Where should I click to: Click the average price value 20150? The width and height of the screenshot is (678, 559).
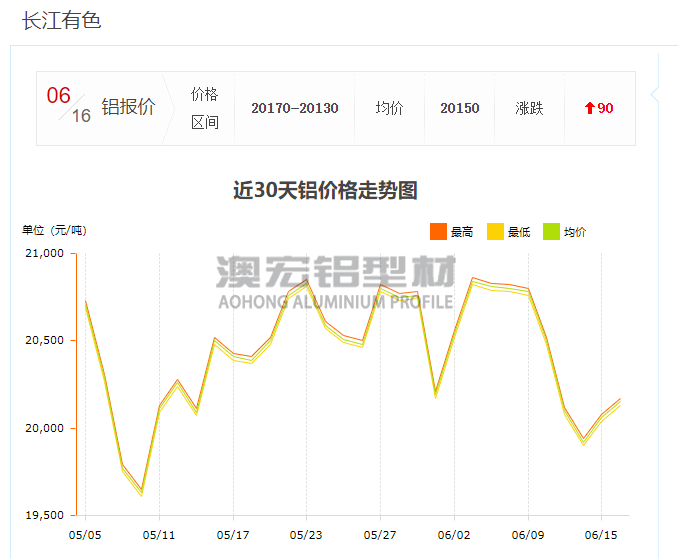[x=459, y=108]
